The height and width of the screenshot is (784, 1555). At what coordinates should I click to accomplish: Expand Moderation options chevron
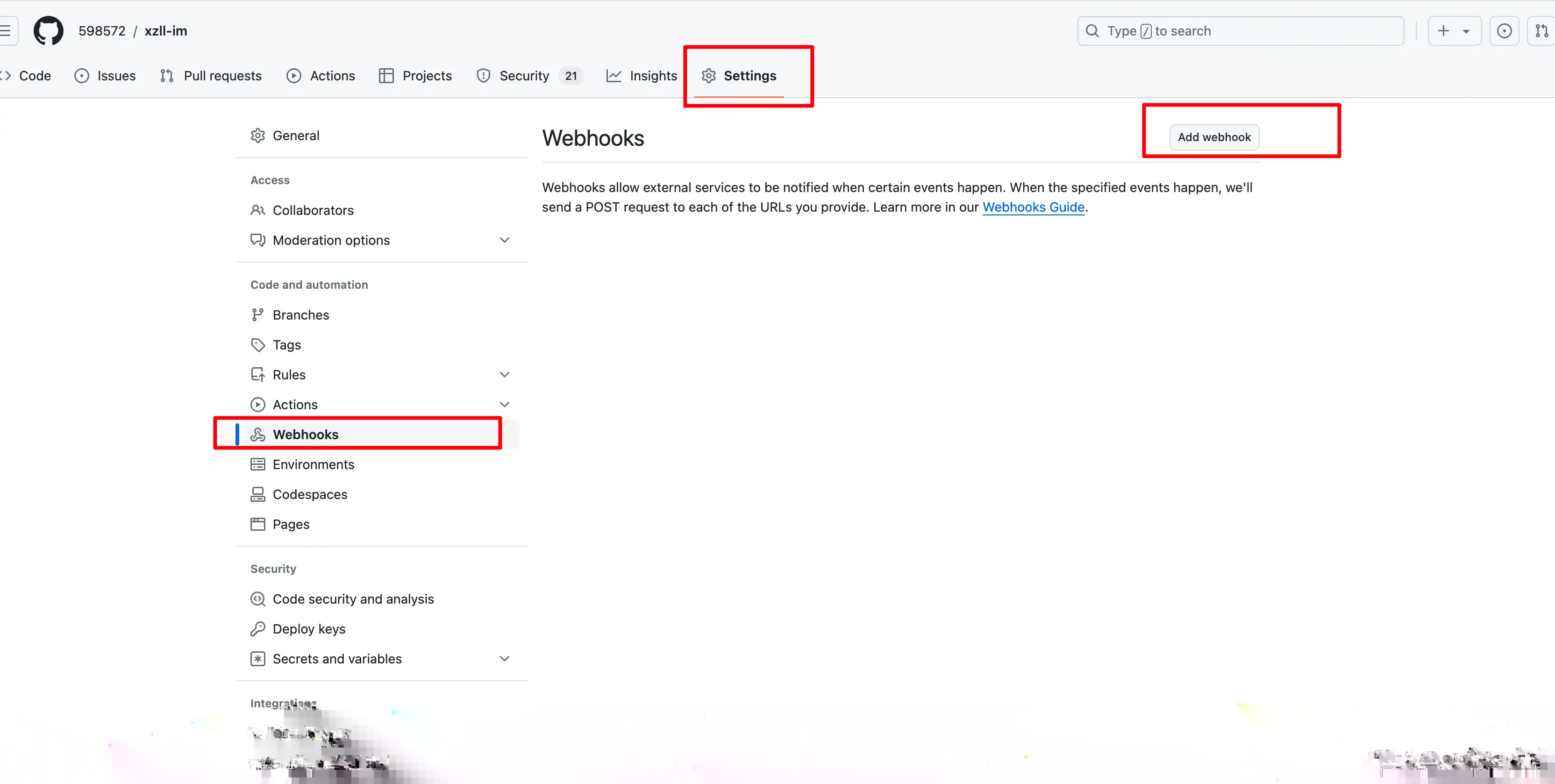click(x=505, y=240)
